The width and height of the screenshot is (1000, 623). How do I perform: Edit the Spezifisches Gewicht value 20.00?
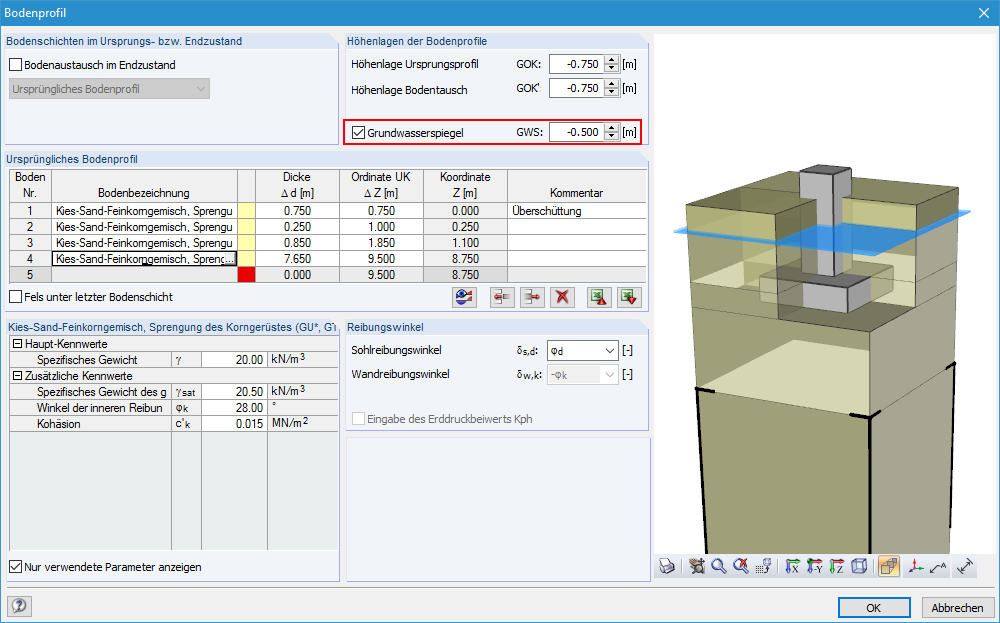tap(233, 360)
